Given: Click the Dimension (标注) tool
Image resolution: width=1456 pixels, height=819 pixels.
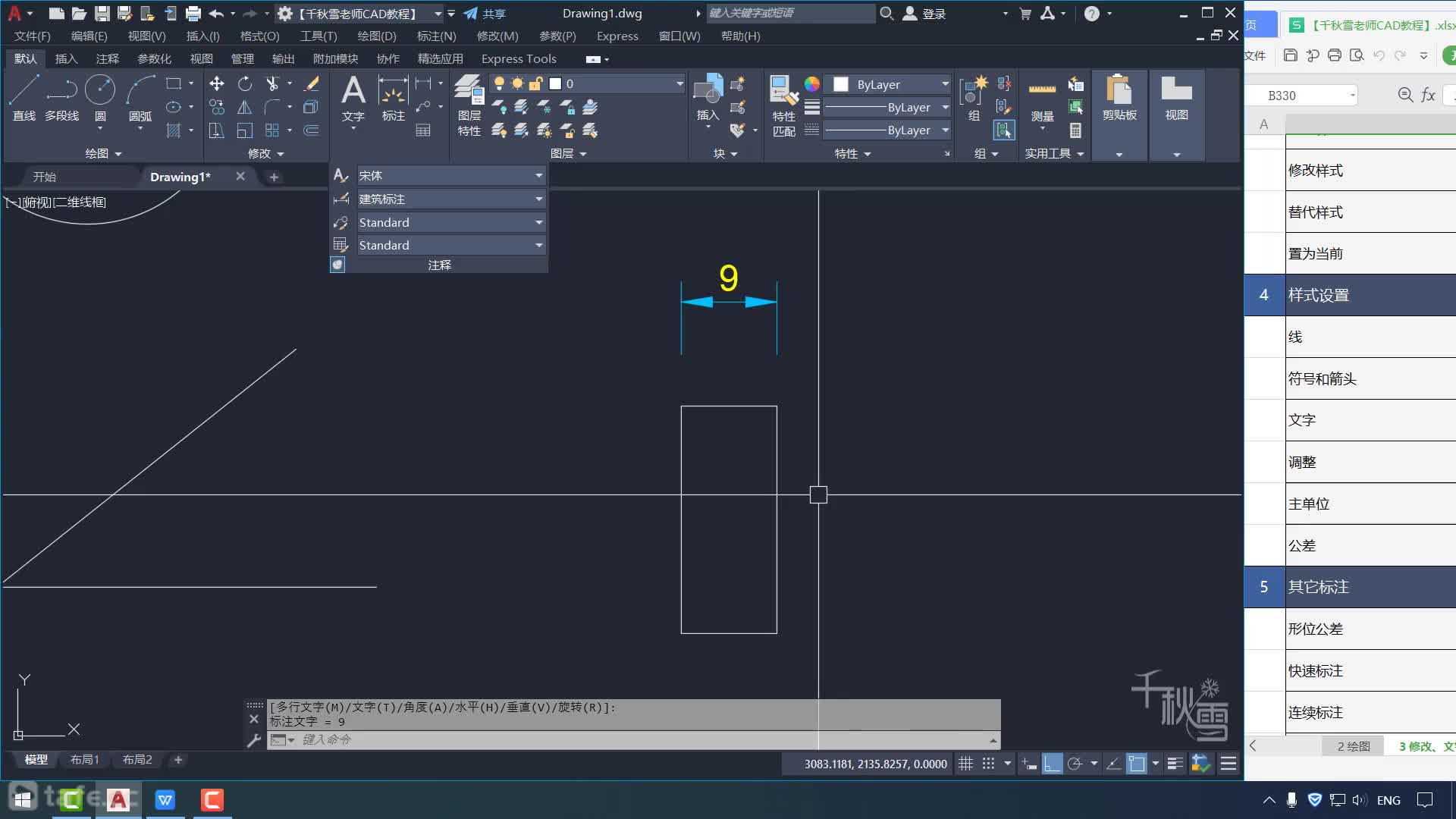Looking at the screenshot, I should pyautogui.click(x=393, y=98).
